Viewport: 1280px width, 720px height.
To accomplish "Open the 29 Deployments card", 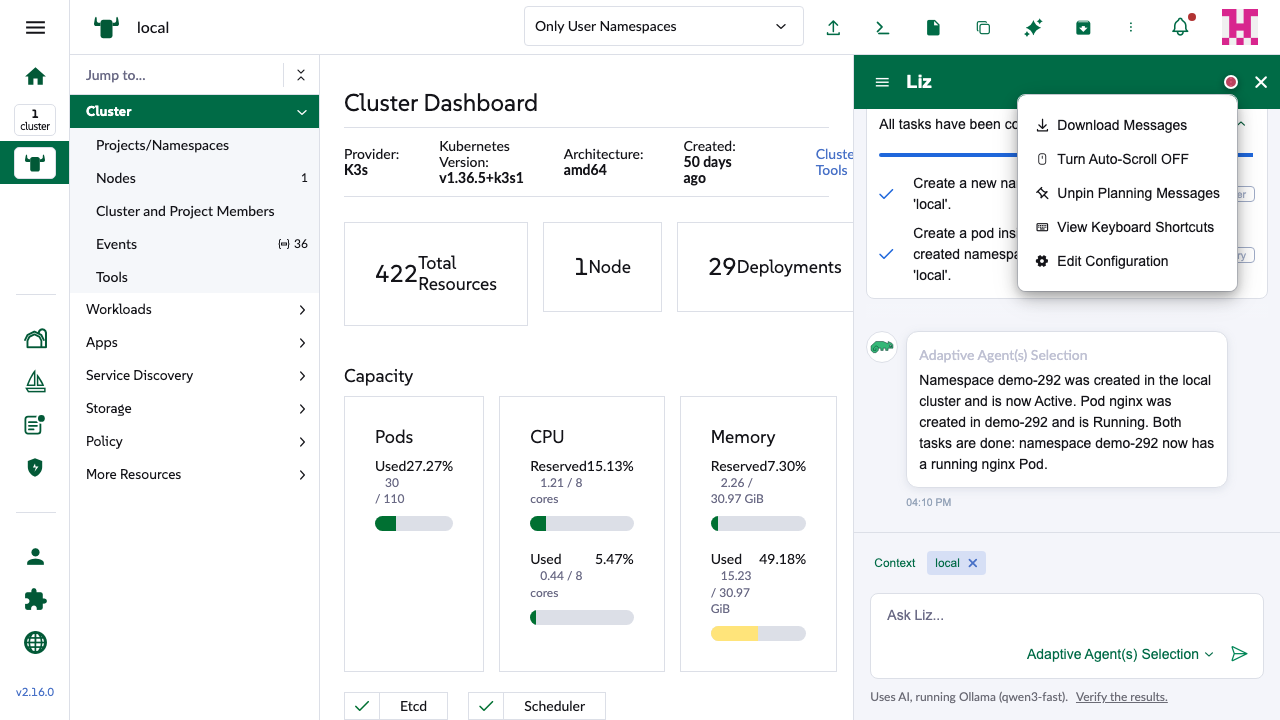I will point(765,267).
